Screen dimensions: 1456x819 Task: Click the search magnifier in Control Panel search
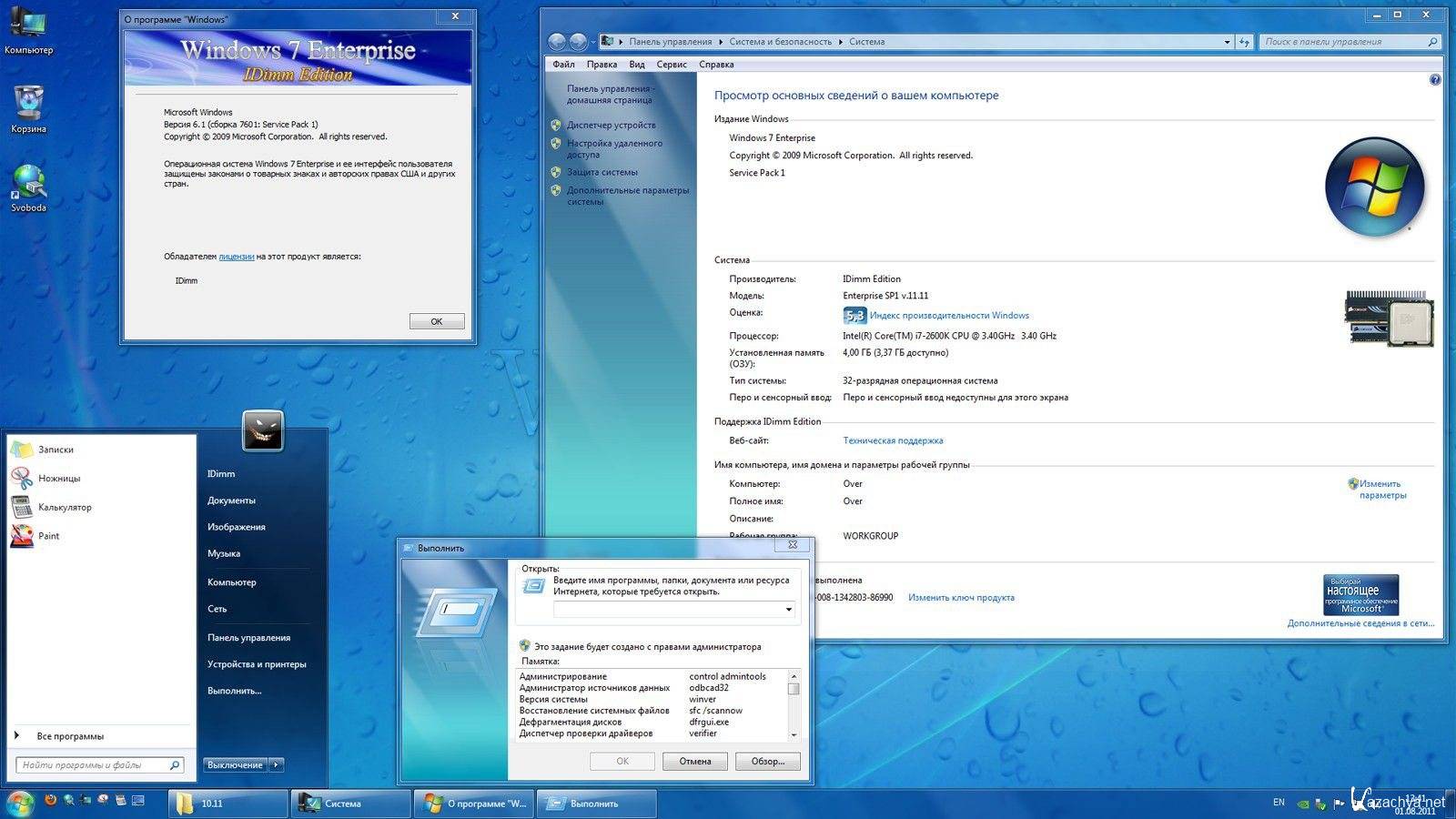point(1431,42)
